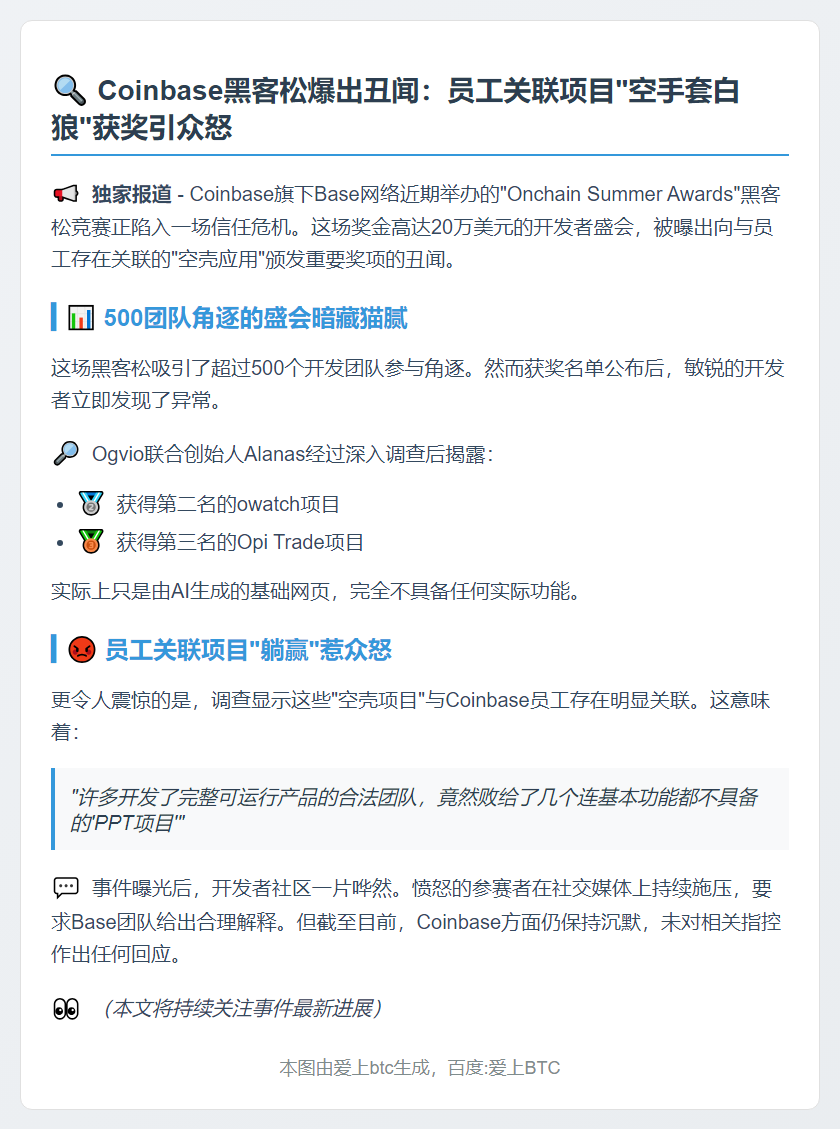Click the eyes emoji near the closing note
This screenshot has width=840, height=1129.
pyautogui.click(x=66, y=1009)
